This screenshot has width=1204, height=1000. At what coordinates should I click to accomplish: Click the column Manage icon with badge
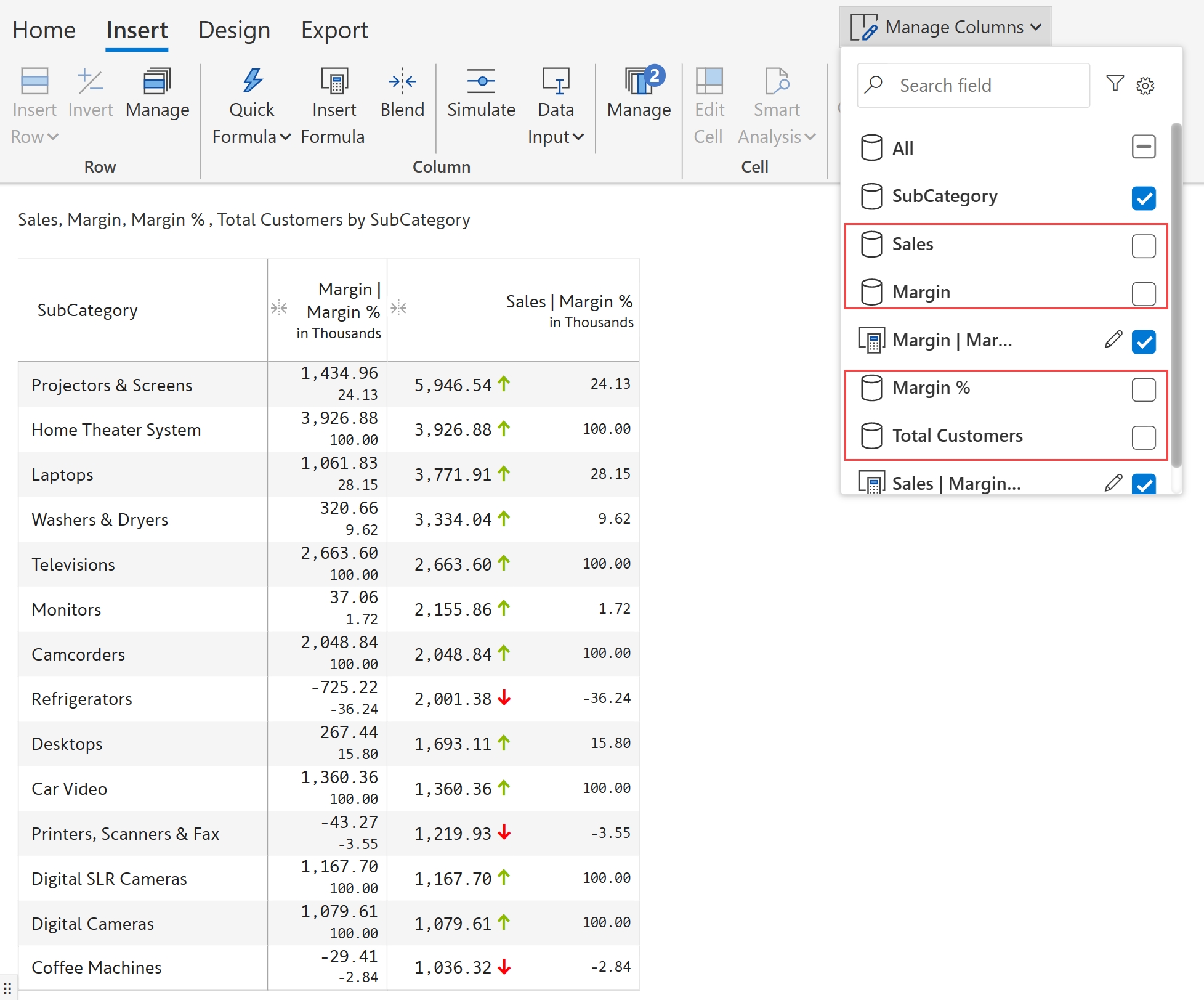[639, 81]
